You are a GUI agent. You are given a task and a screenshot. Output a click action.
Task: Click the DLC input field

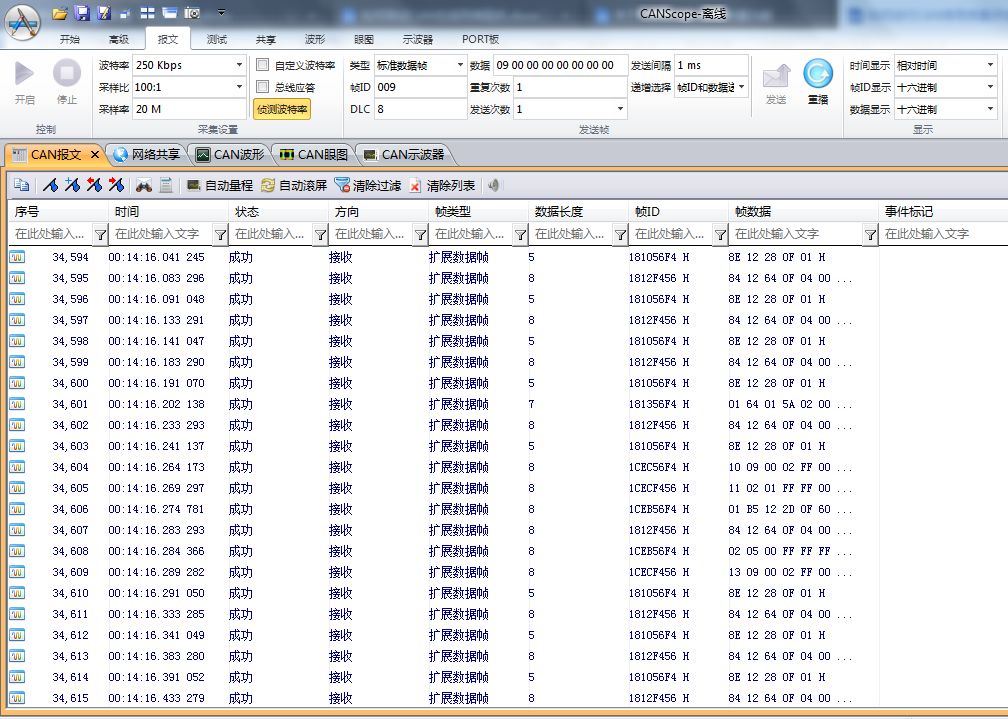pos(420,109)
